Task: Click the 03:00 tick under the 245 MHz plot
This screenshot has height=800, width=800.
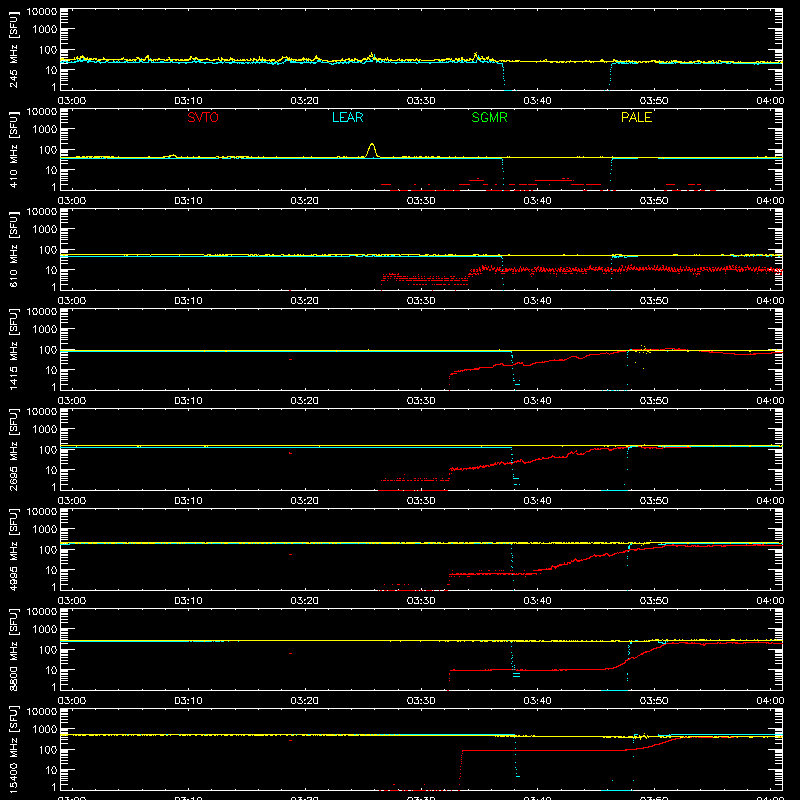Action: pos(72,101)
